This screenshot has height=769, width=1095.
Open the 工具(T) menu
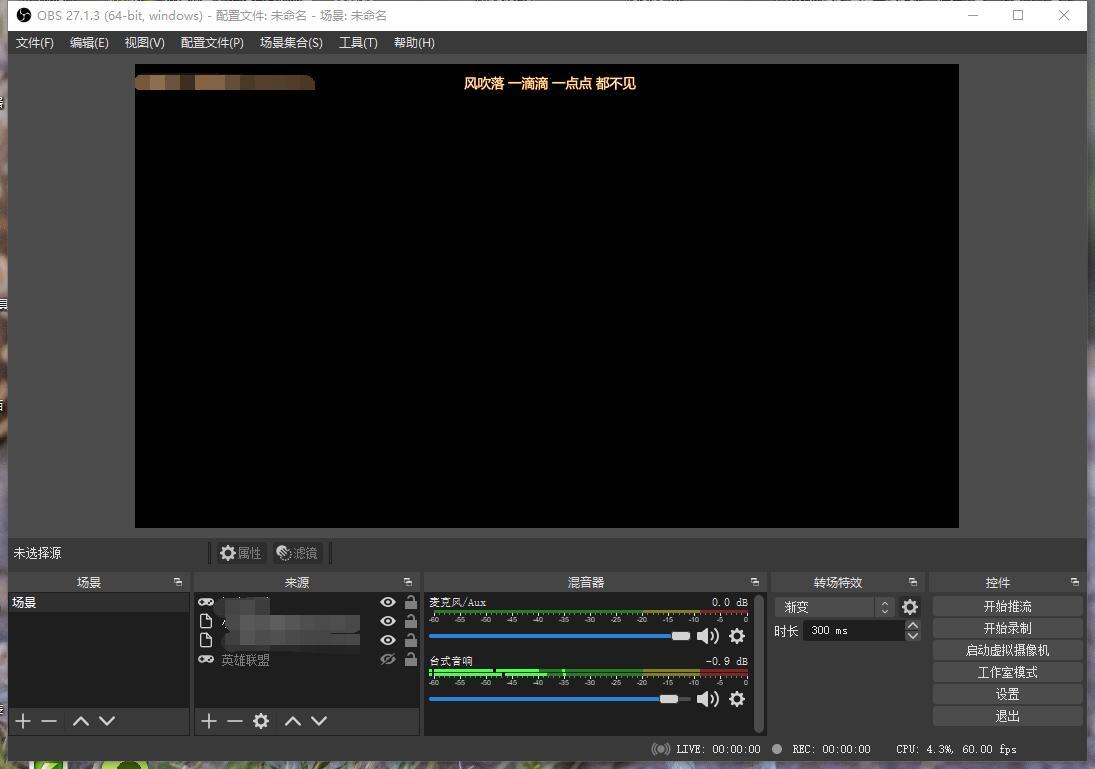[358, 42]
